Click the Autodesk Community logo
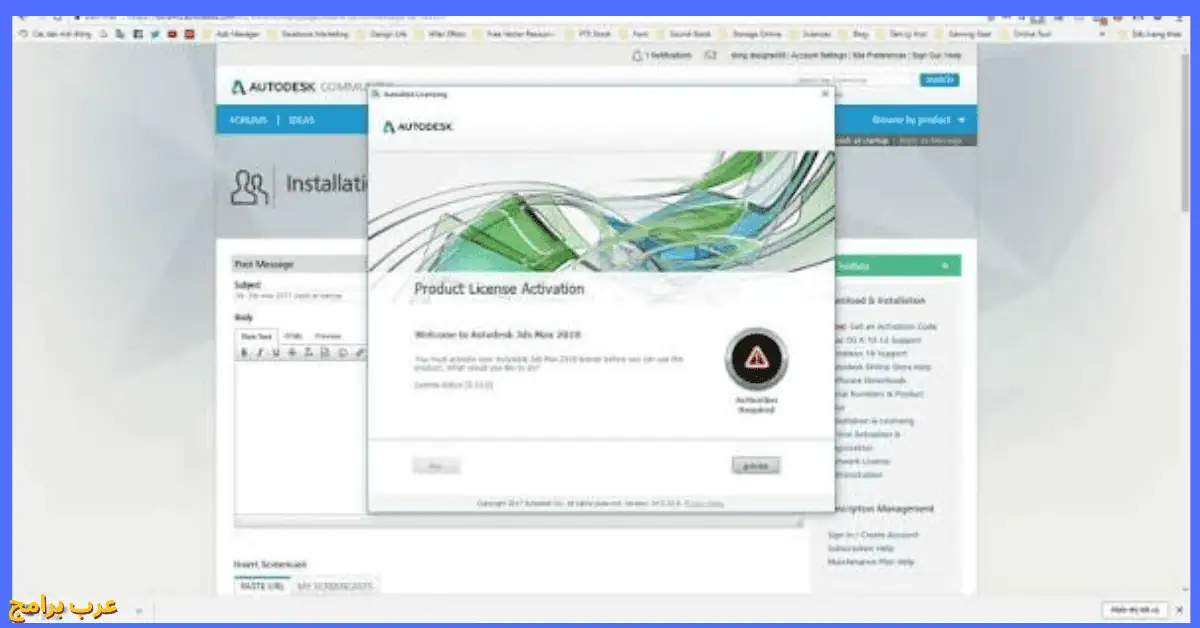1200x628 pixels. [x=300, y=87]
